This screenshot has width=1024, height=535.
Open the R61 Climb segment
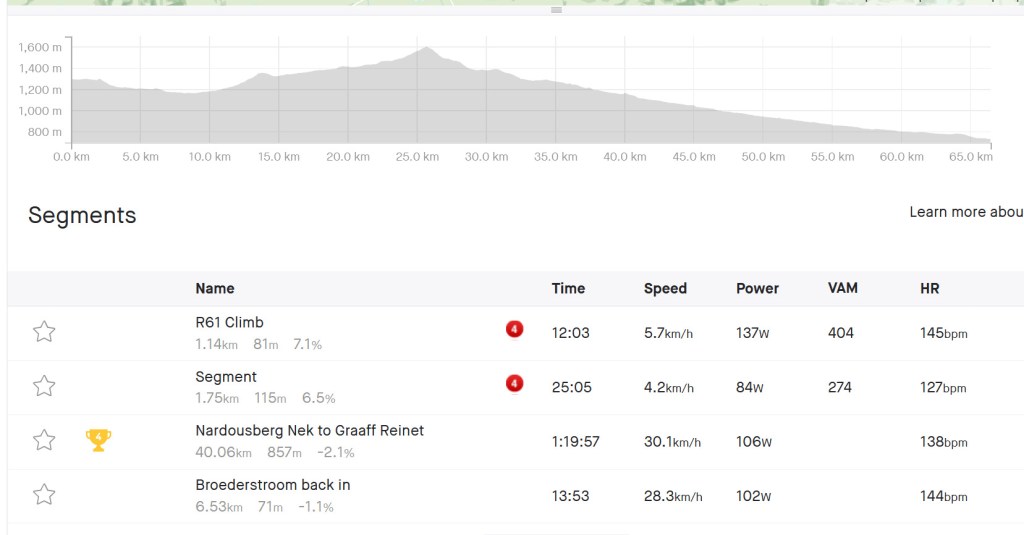coord(229,322)
